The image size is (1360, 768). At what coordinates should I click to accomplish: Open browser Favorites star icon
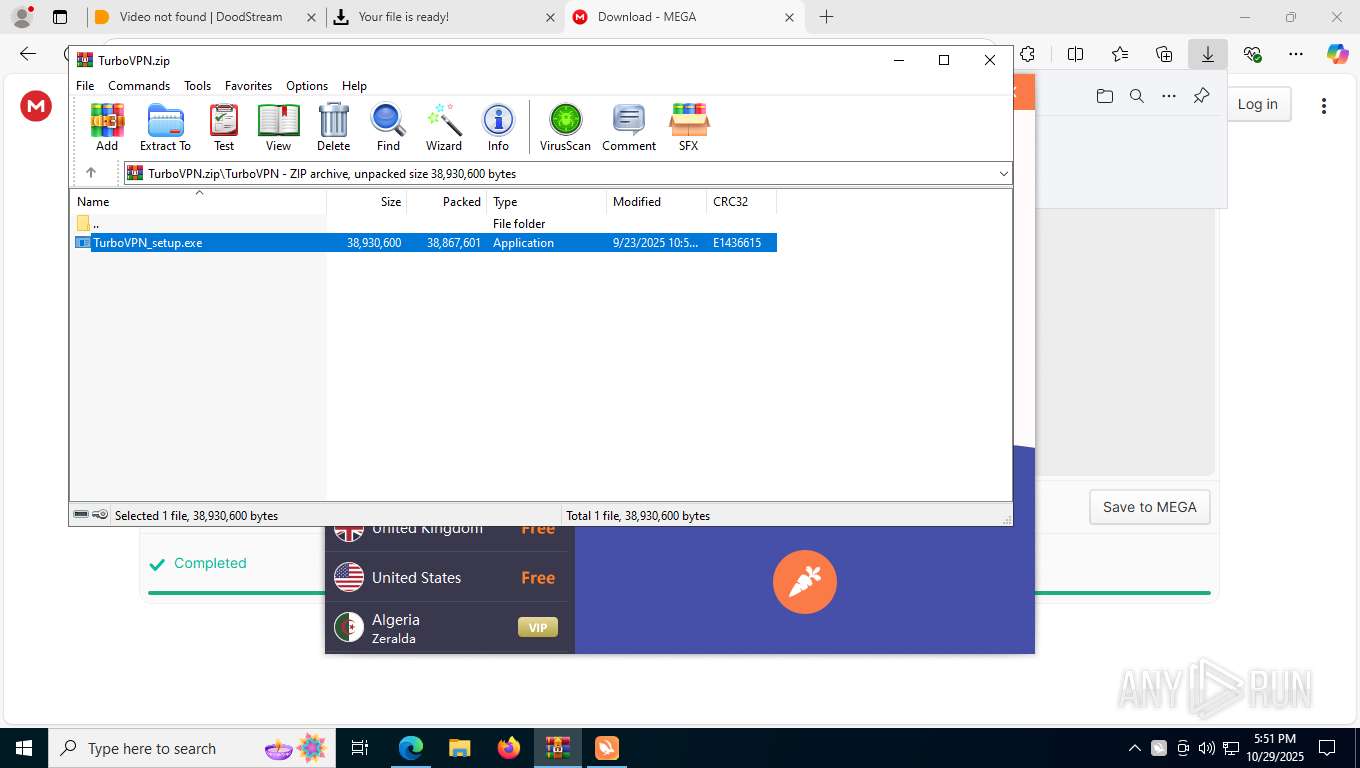click(x=1120, y=54)
